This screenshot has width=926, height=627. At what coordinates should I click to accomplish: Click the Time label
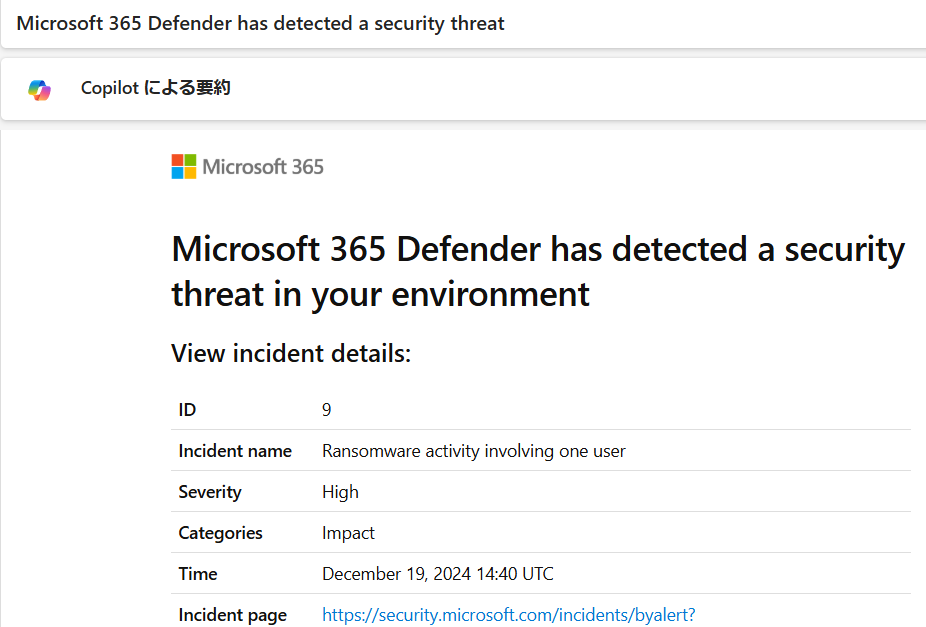pos(198,574)
